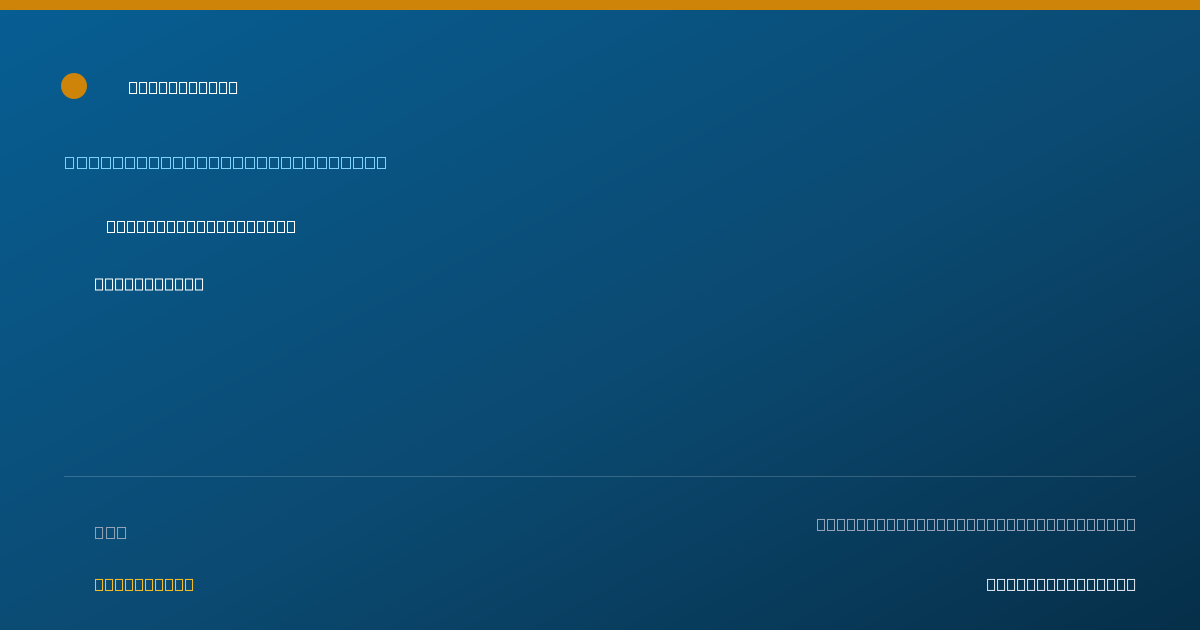This screenshot has height=630, width=1200.
Task: Activate the sky-blue colored heading
Action: [226, 162]
